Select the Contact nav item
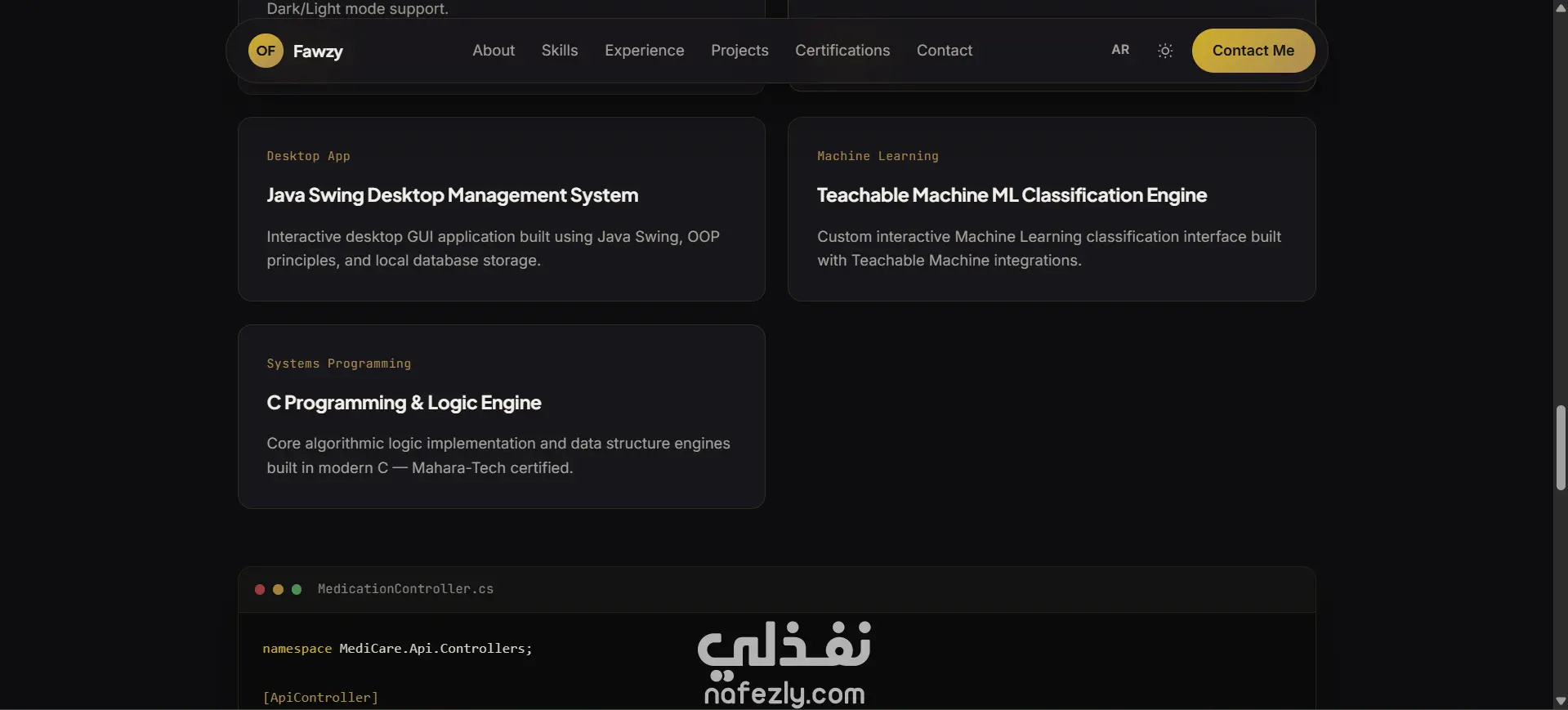The height and width of the screenshot is (710, 1568). [x=945, y=51]
